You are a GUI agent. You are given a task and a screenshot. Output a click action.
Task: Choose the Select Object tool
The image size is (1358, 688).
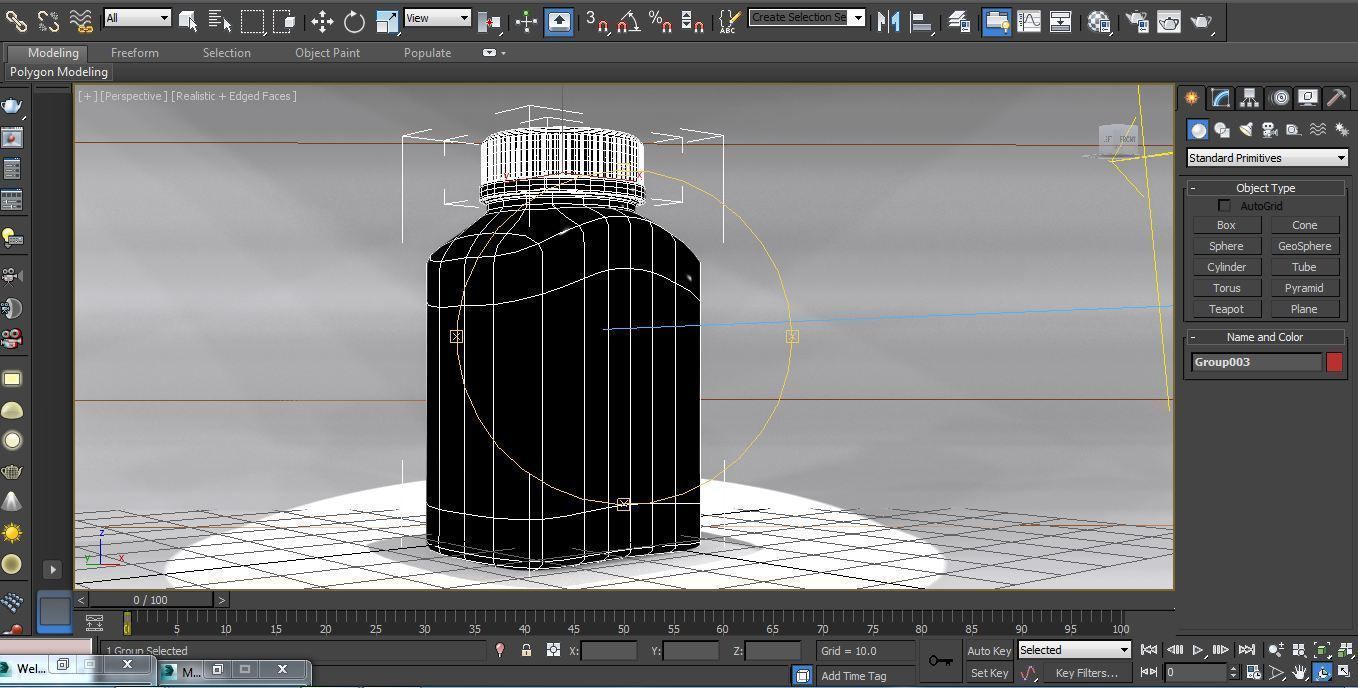(x=188, y=20)
